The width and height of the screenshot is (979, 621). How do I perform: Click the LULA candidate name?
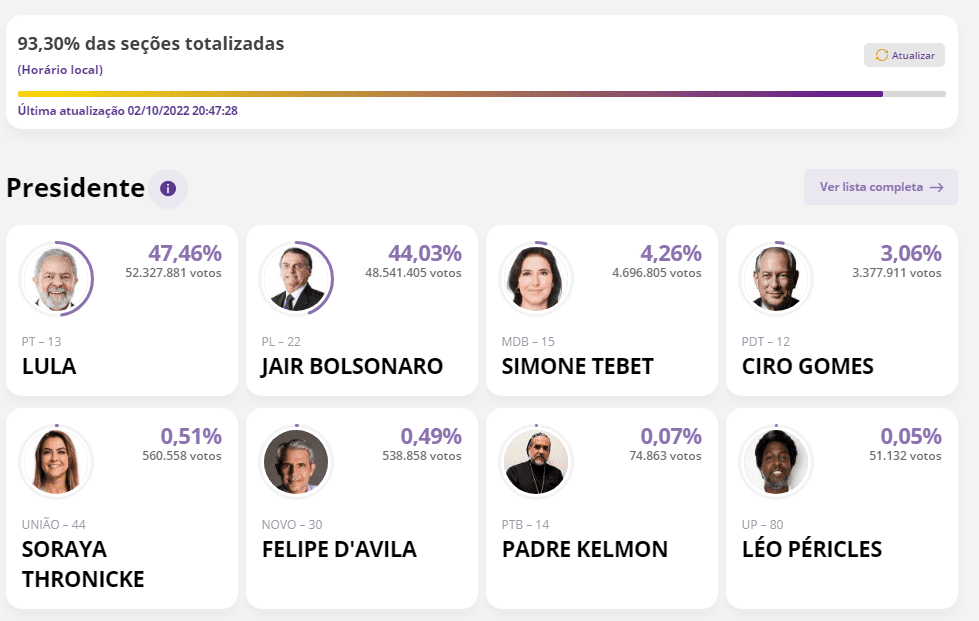[49, 366]
